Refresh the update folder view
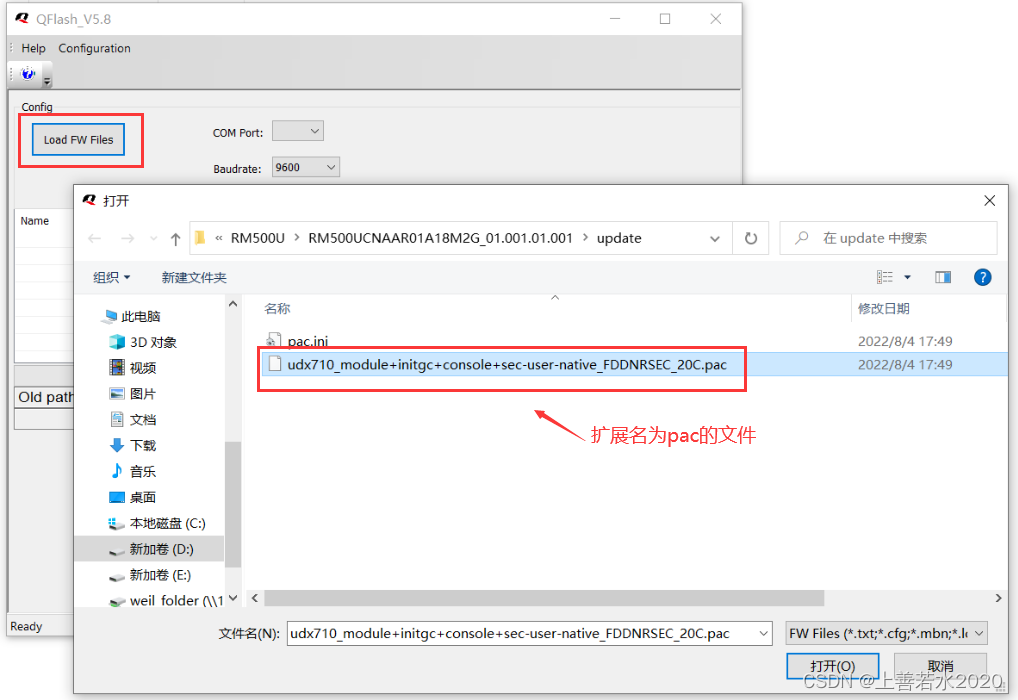This screenshot has width=1018, height=700. 751,238
